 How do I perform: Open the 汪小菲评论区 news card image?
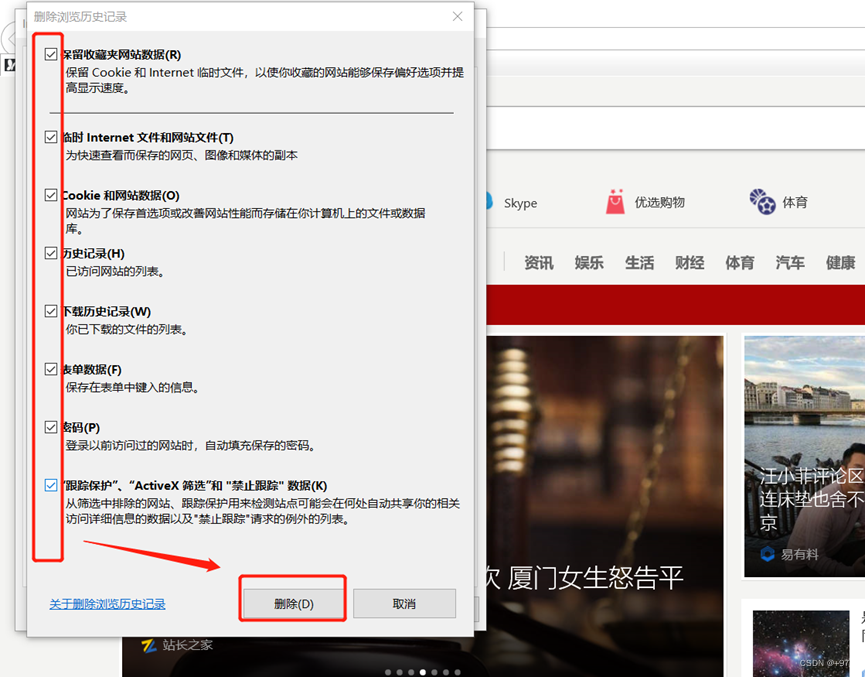[804, 456]
